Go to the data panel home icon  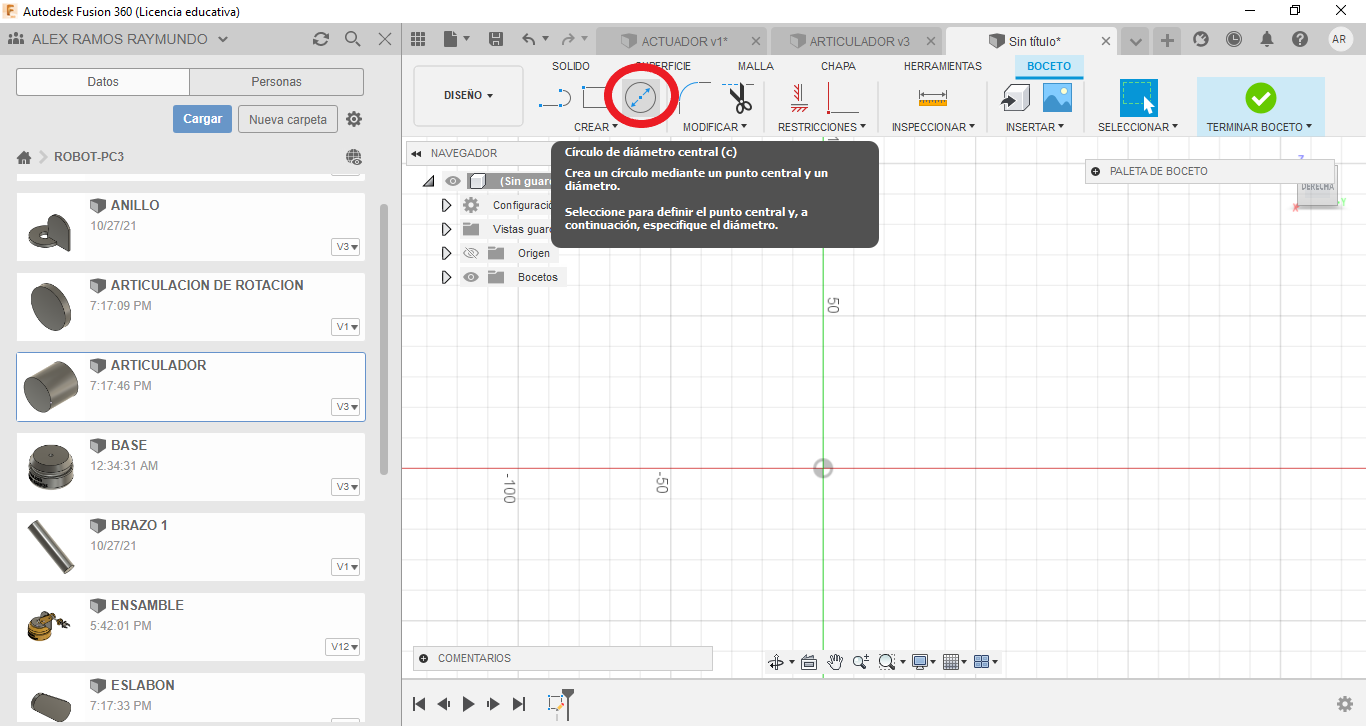point(25,157)
